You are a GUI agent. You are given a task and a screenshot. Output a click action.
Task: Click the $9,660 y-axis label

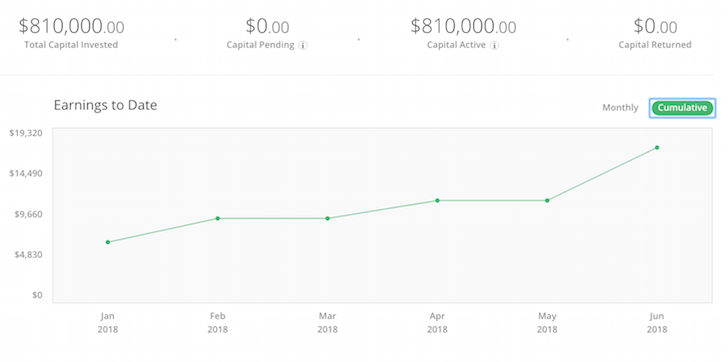click(28, 214)
